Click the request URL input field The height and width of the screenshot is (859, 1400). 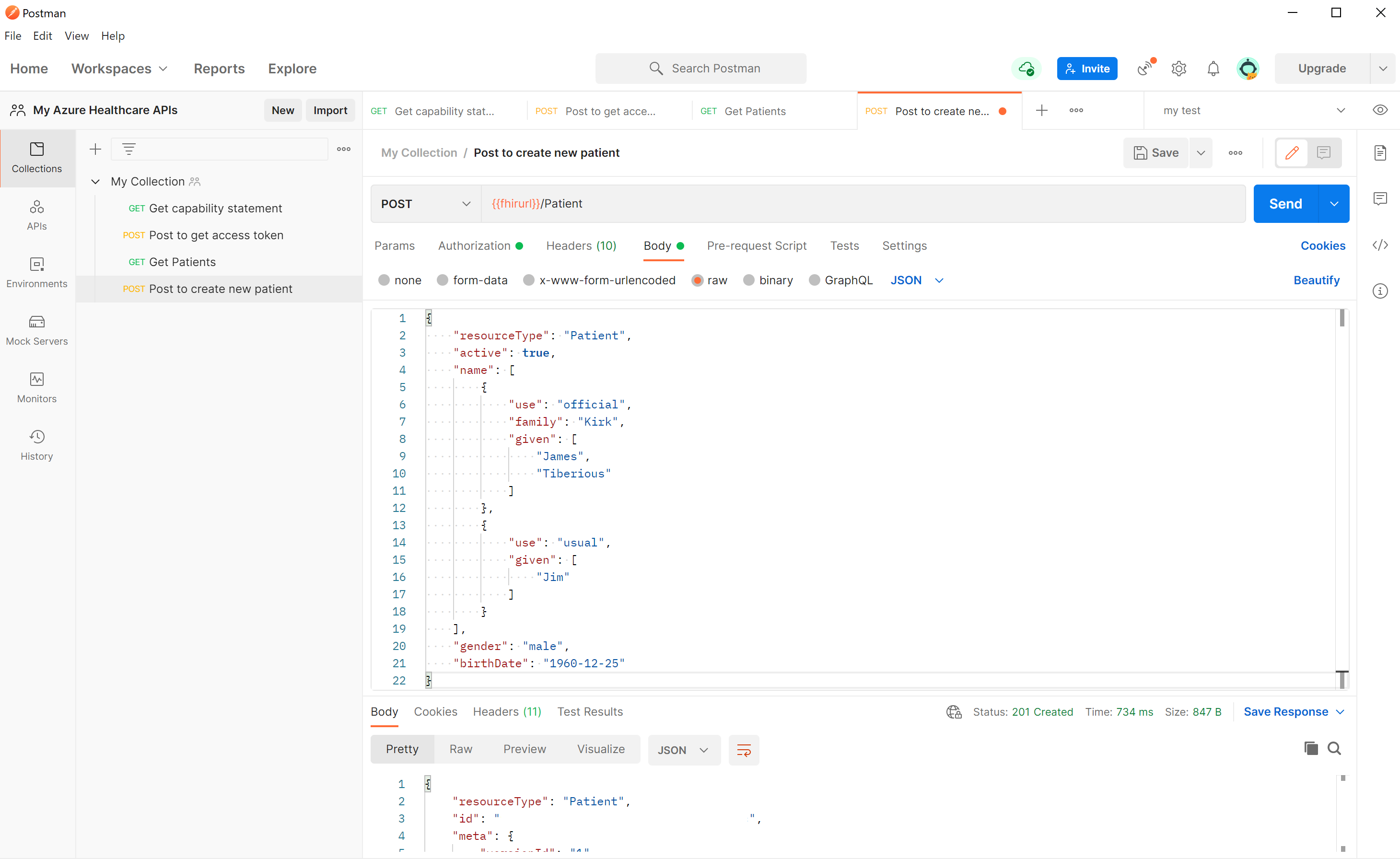tap(852, 203)
